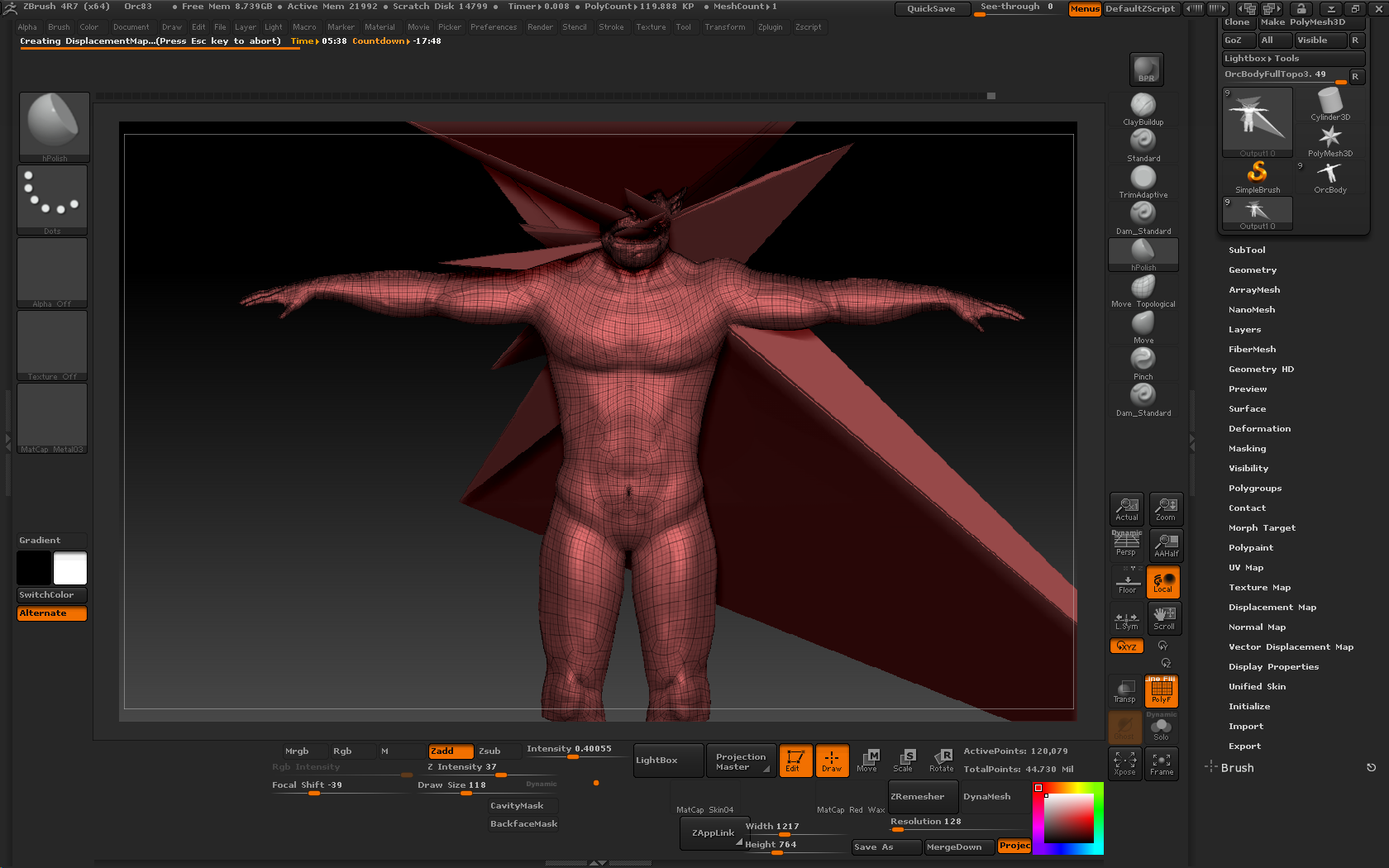Open the MatCap Metal03 material selector

point(52,418)
